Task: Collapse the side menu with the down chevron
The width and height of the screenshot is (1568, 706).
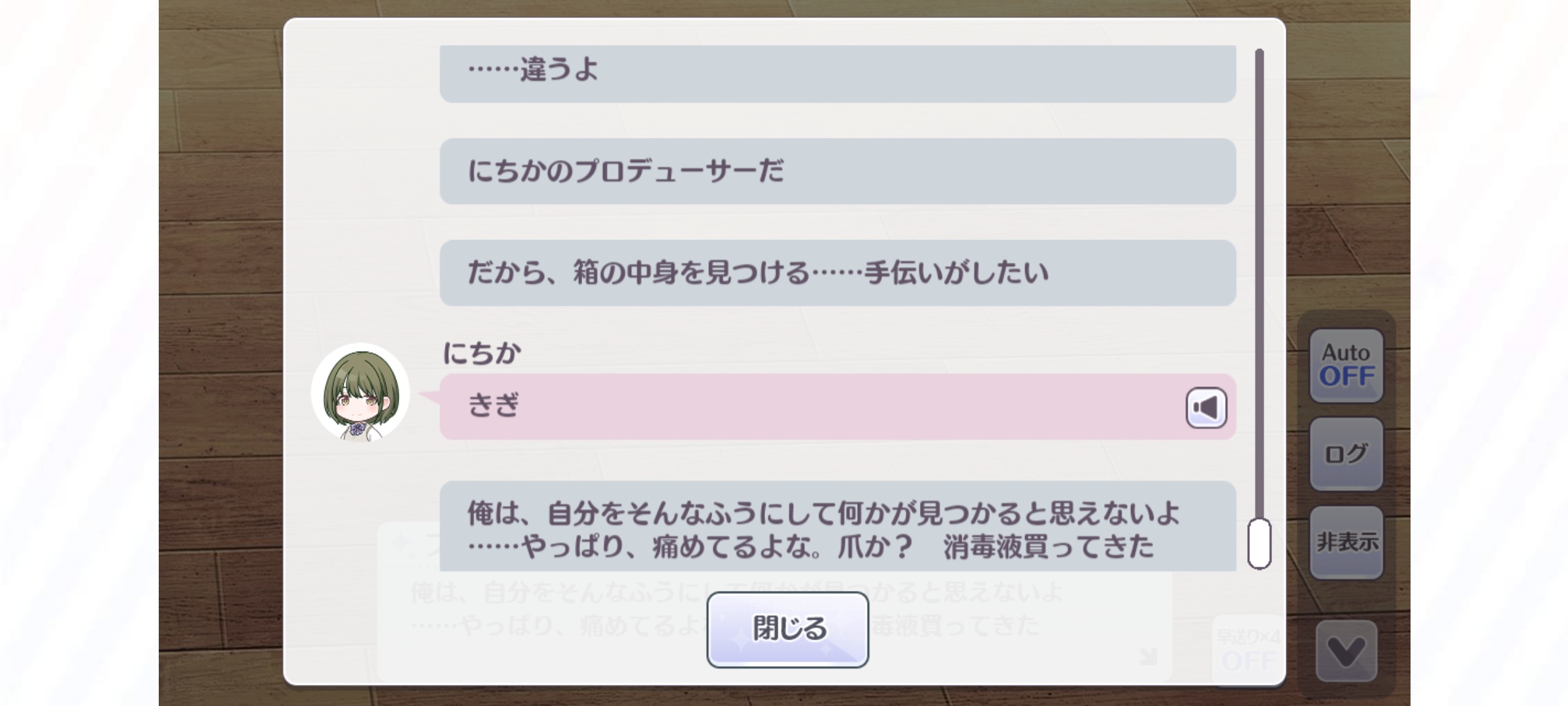Action: click(1346, 651)
